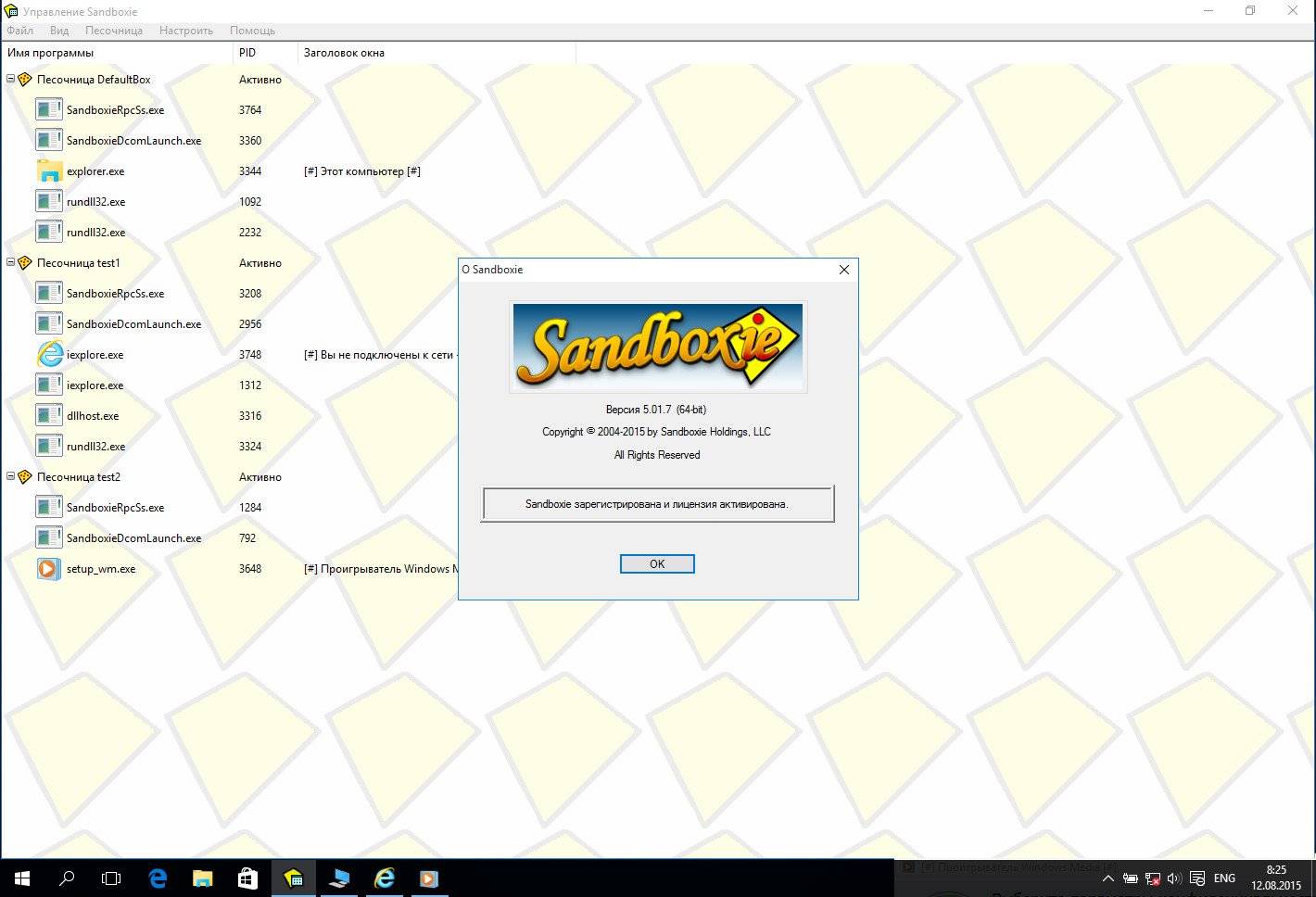This screenshot has width=1316, height=897.
Task: Click PID value 792
Action: coord(247,538)
